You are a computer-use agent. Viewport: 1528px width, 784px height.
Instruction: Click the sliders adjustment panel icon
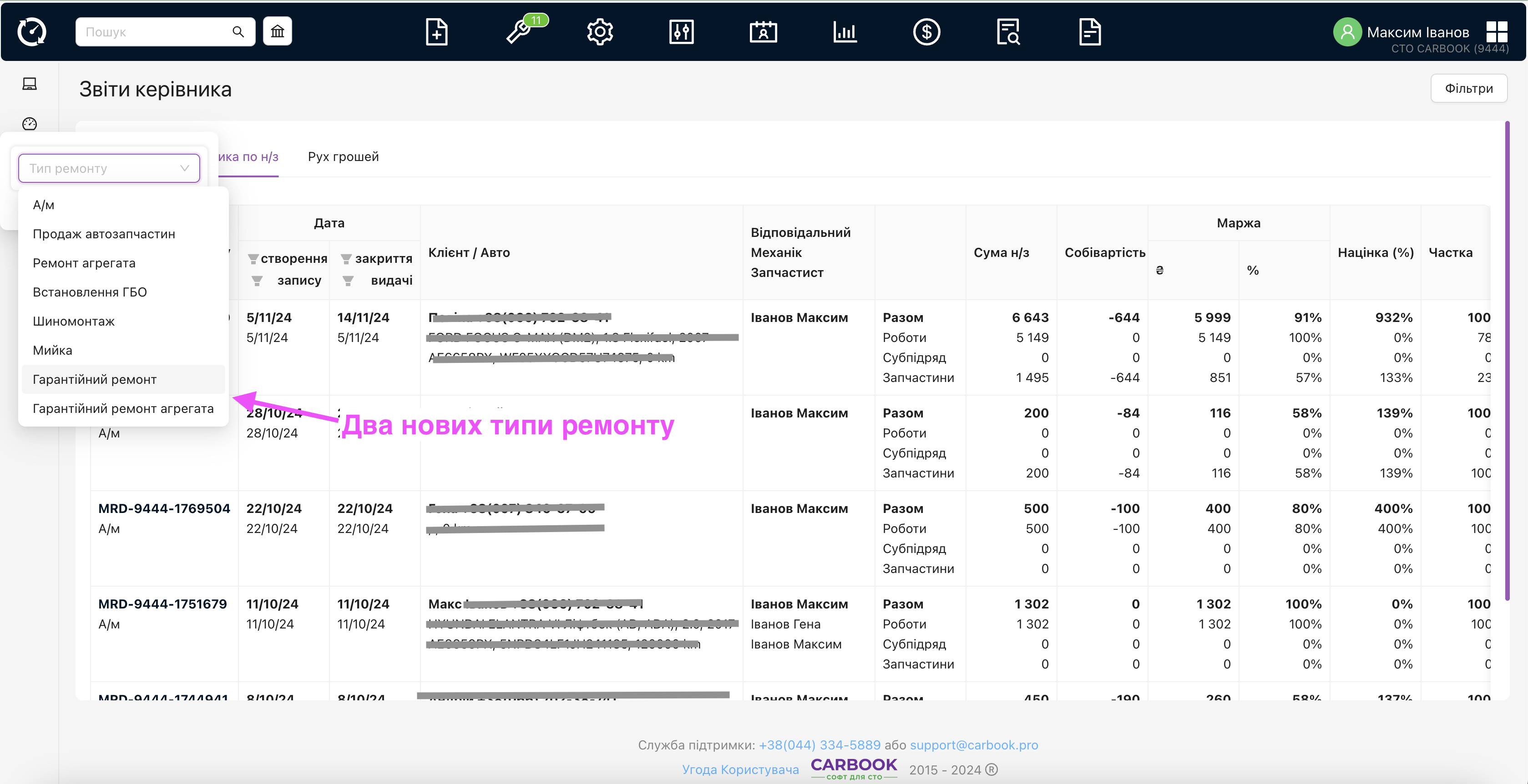[682, 32]
